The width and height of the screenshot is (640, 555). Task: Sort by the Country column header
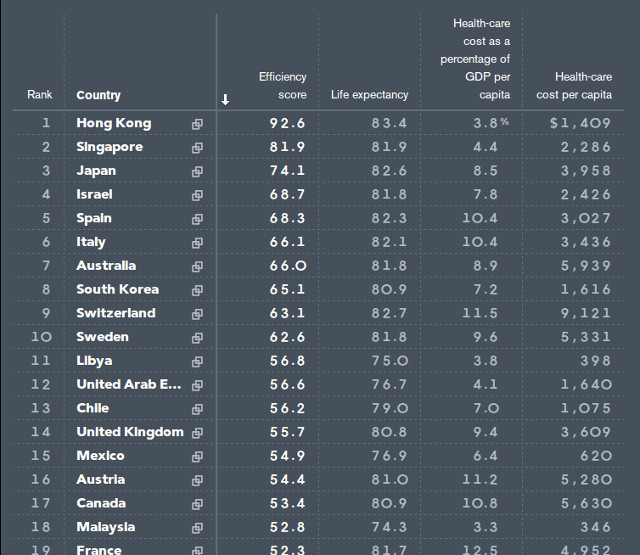click(x=98, y=95)
